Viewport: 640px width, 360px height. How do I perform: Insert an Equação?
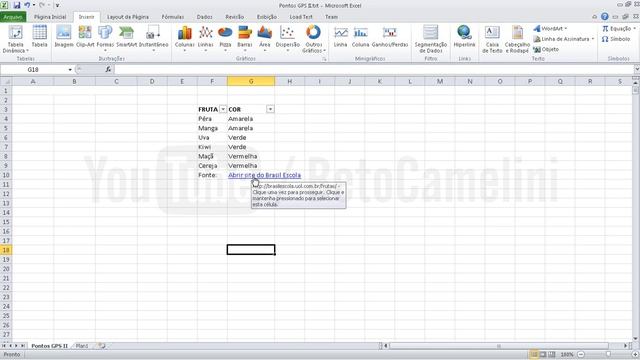click(619, 29)
